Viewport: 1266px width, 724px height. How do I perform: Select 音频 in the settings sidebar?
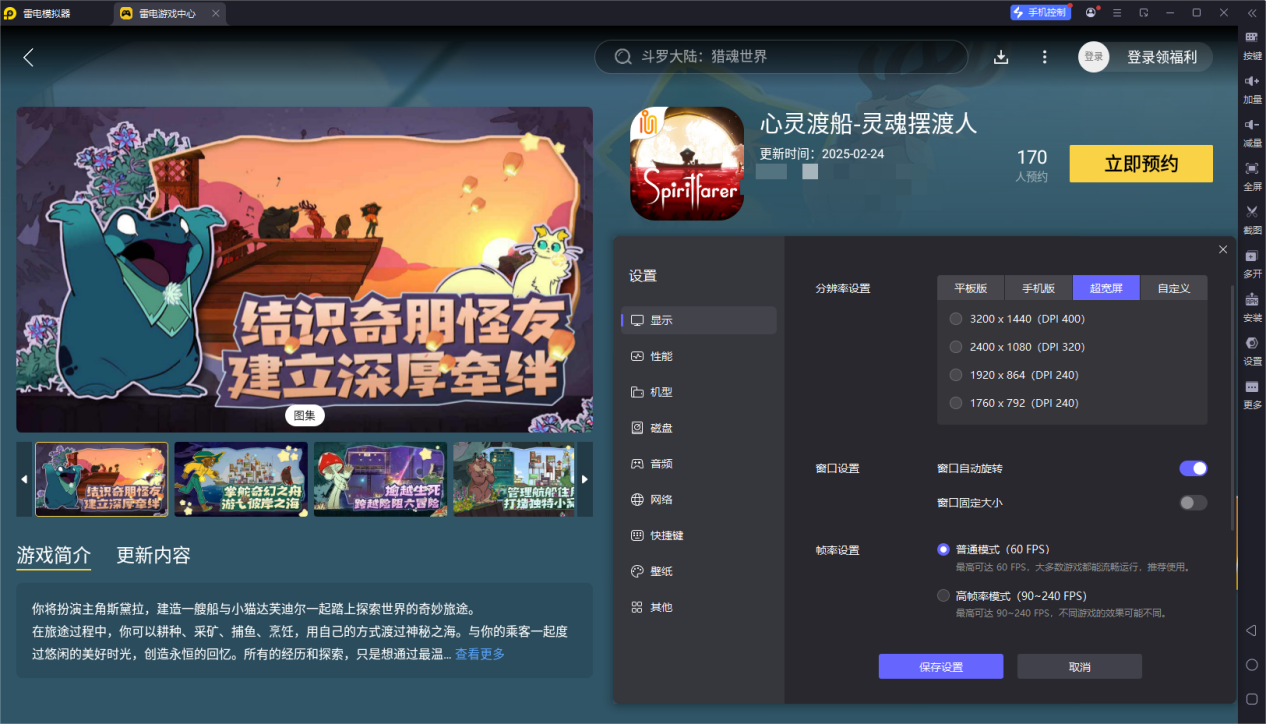click(x=663, y=463)
